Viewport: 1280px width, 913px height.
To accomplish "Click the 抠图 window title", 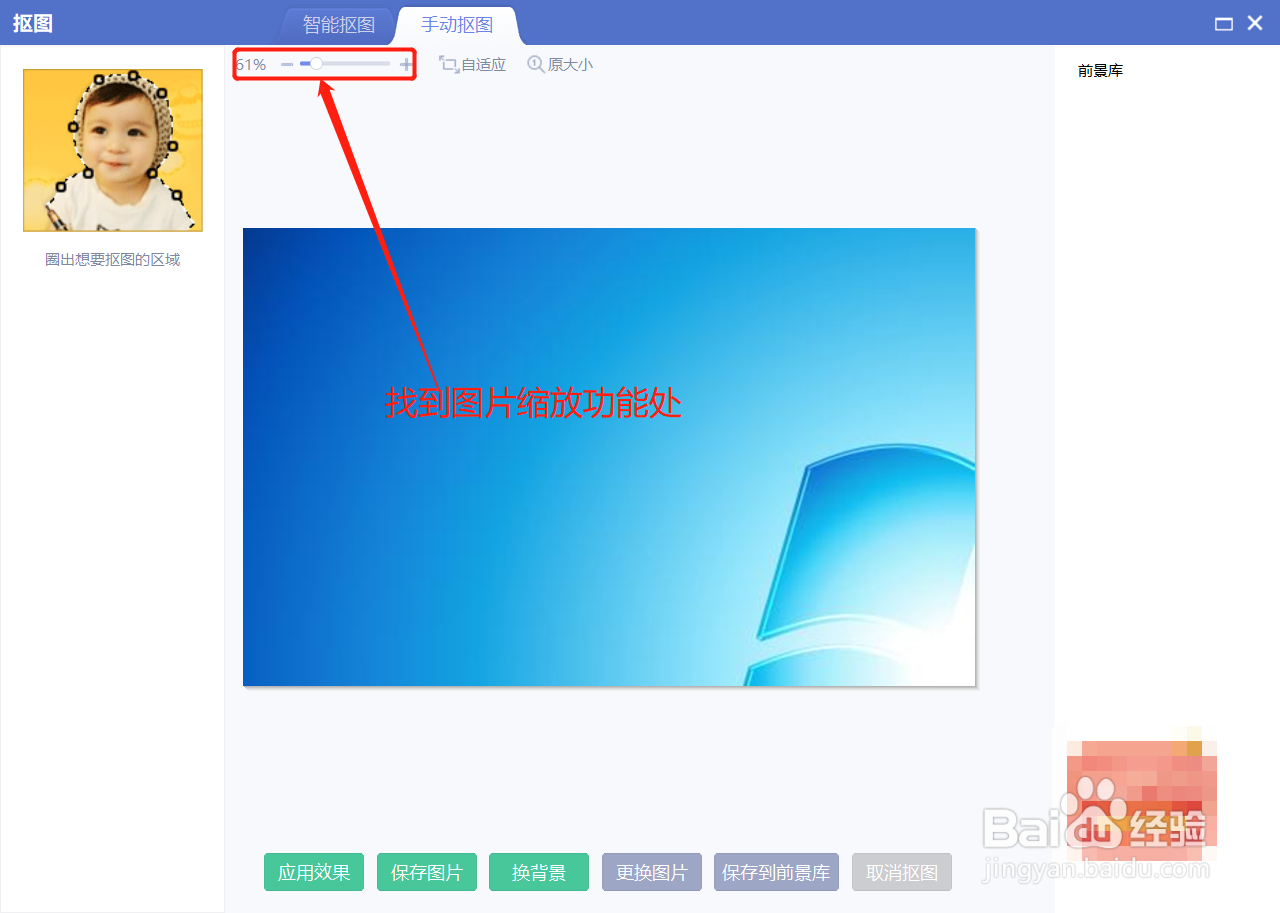I will coord(33,24).
